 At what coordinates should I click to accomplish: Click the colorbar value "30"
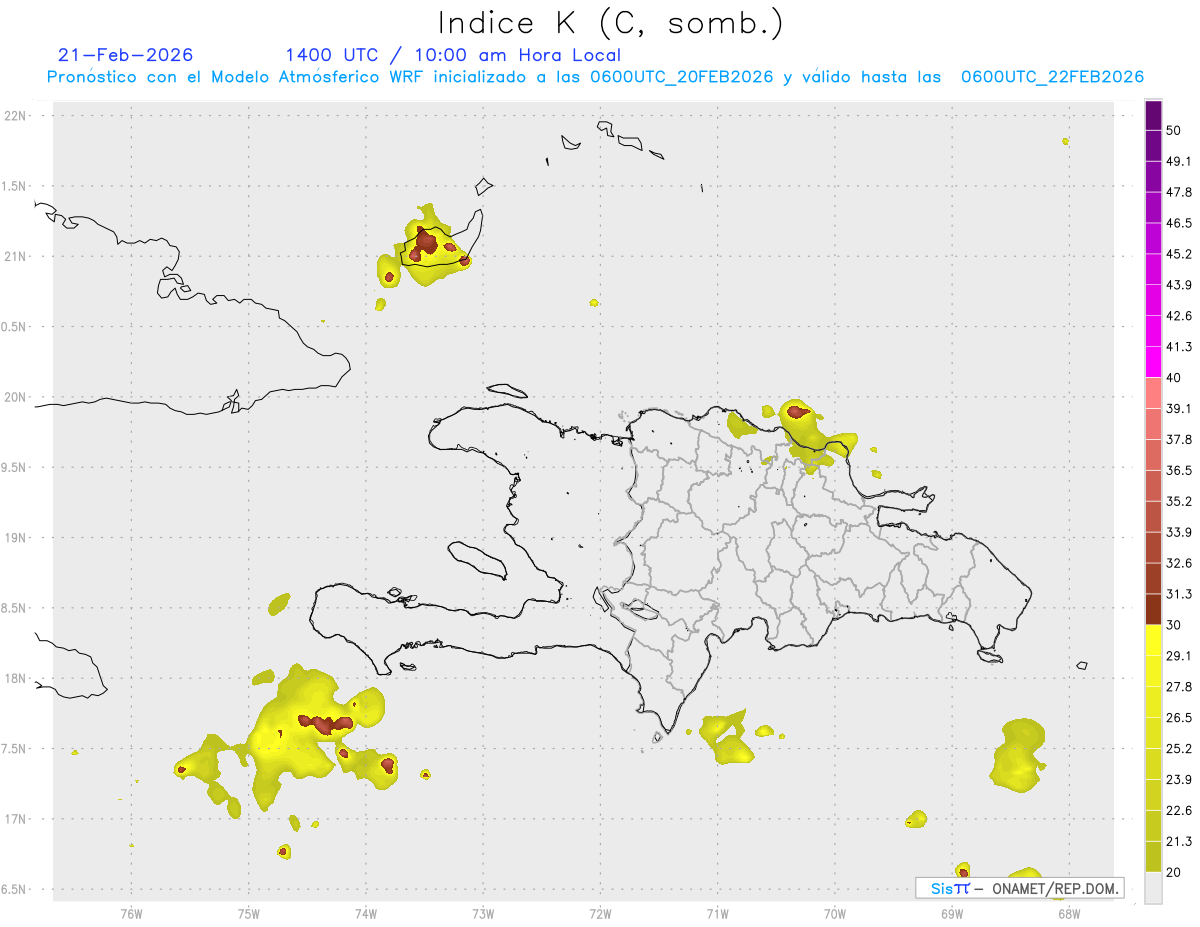click(1176, 624)
